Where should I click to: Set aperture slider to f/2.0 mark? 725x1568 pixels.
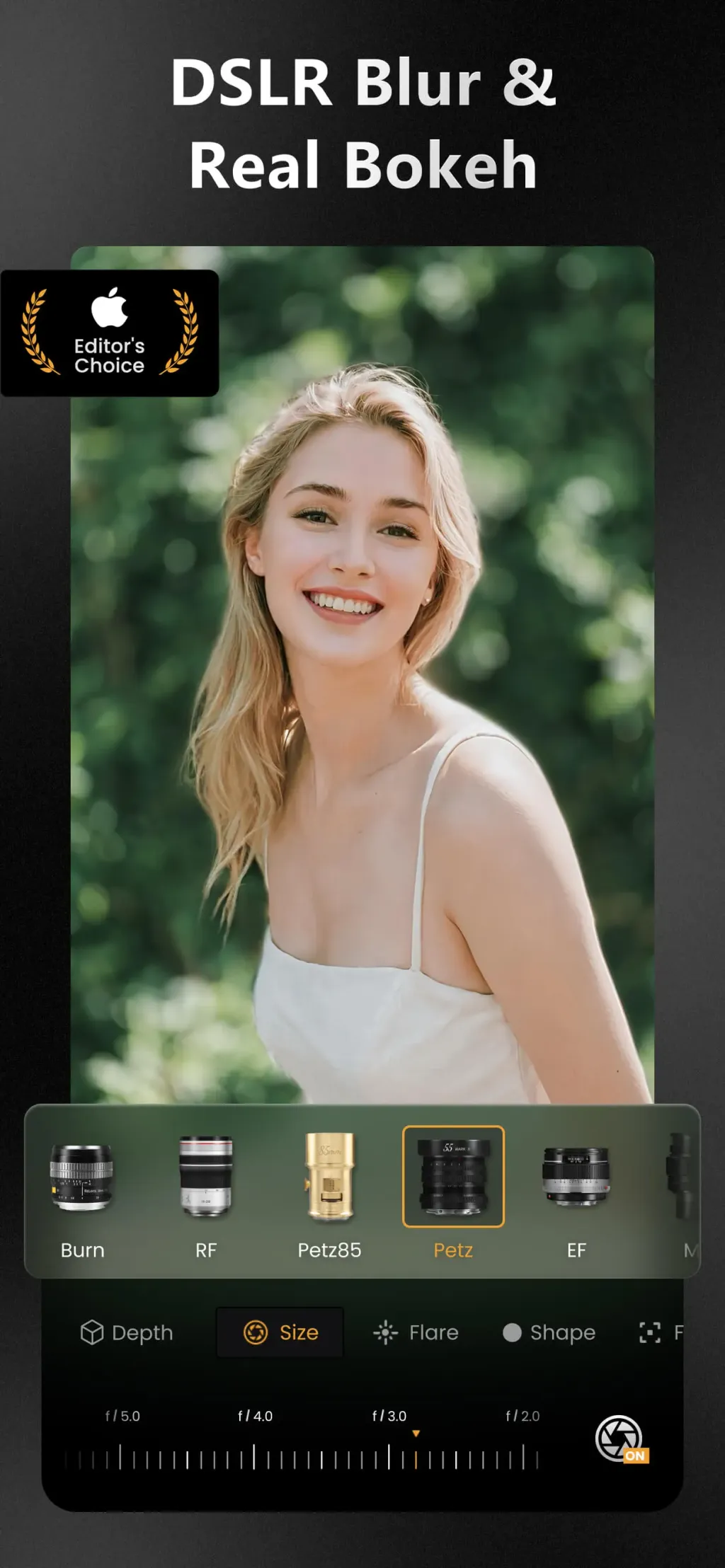point(523,1457)
